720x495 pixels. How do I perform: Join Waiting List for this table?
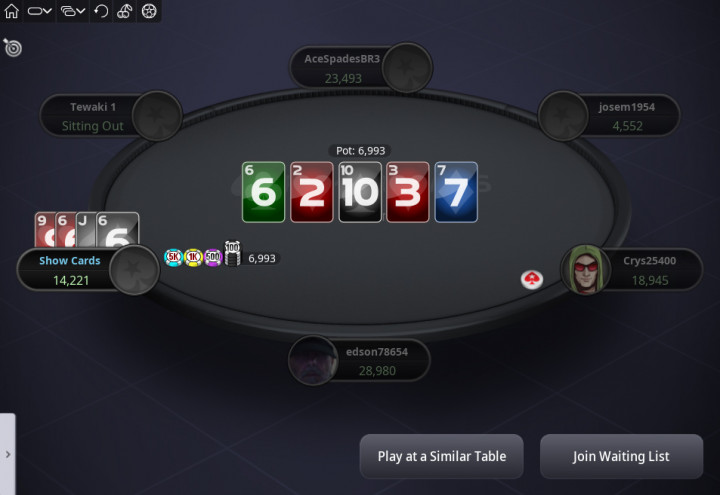point(621,456)
